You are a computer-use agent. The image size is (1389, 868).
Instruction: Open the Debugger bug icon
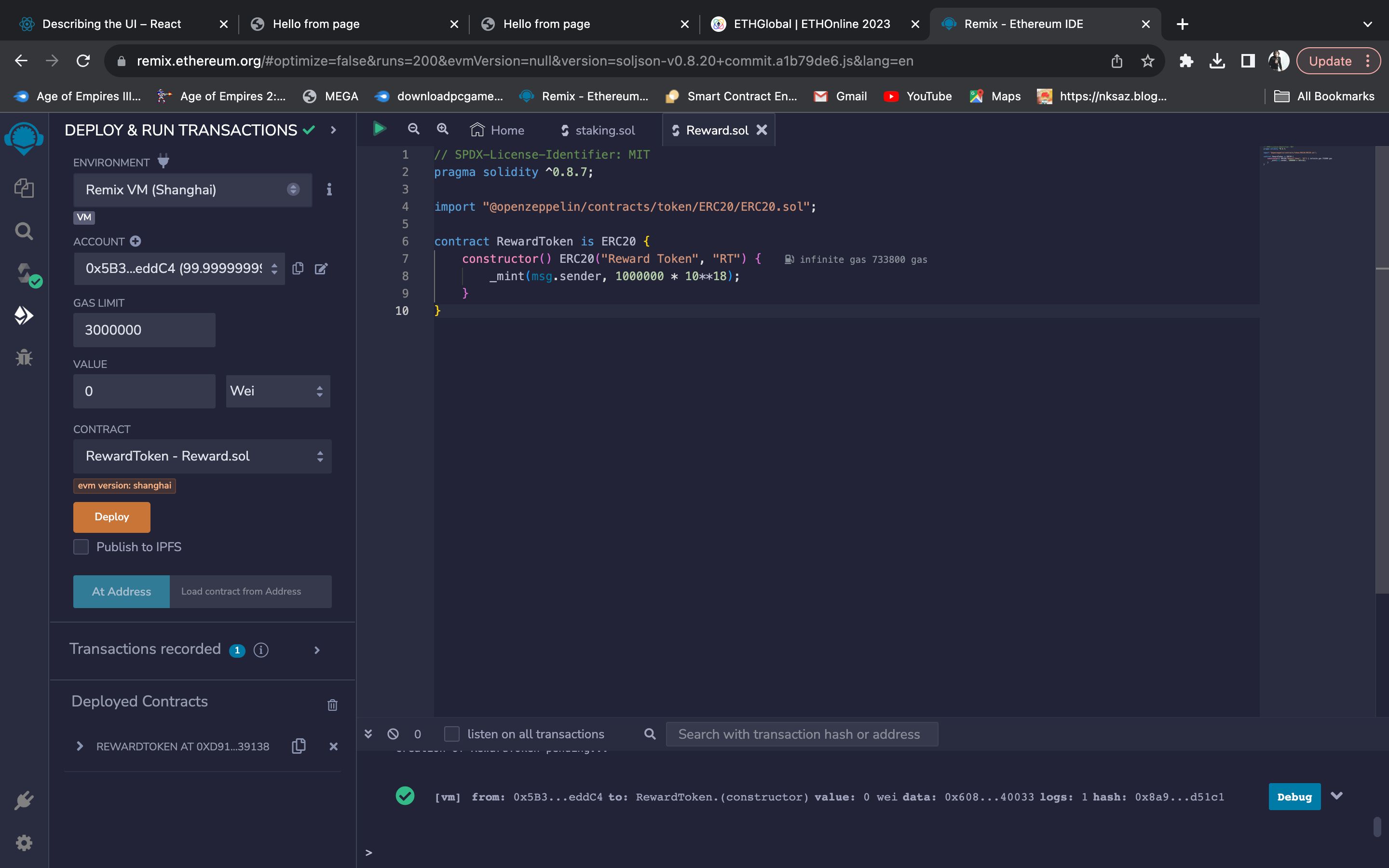(x=24, y=357)
